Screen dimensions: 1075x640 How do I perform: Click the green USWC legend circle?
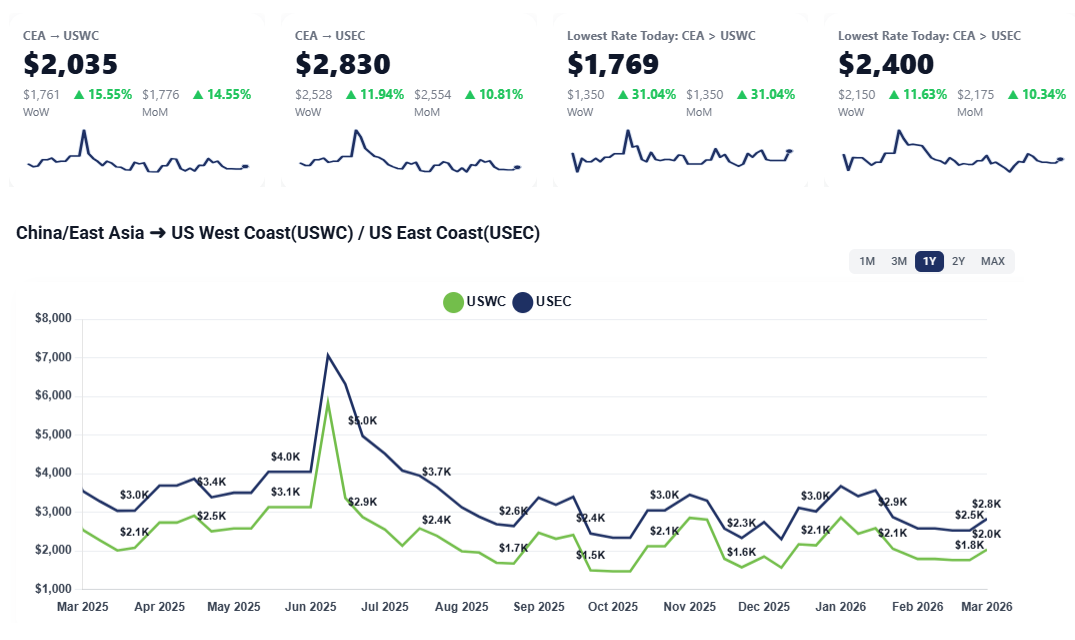[454, 302]
